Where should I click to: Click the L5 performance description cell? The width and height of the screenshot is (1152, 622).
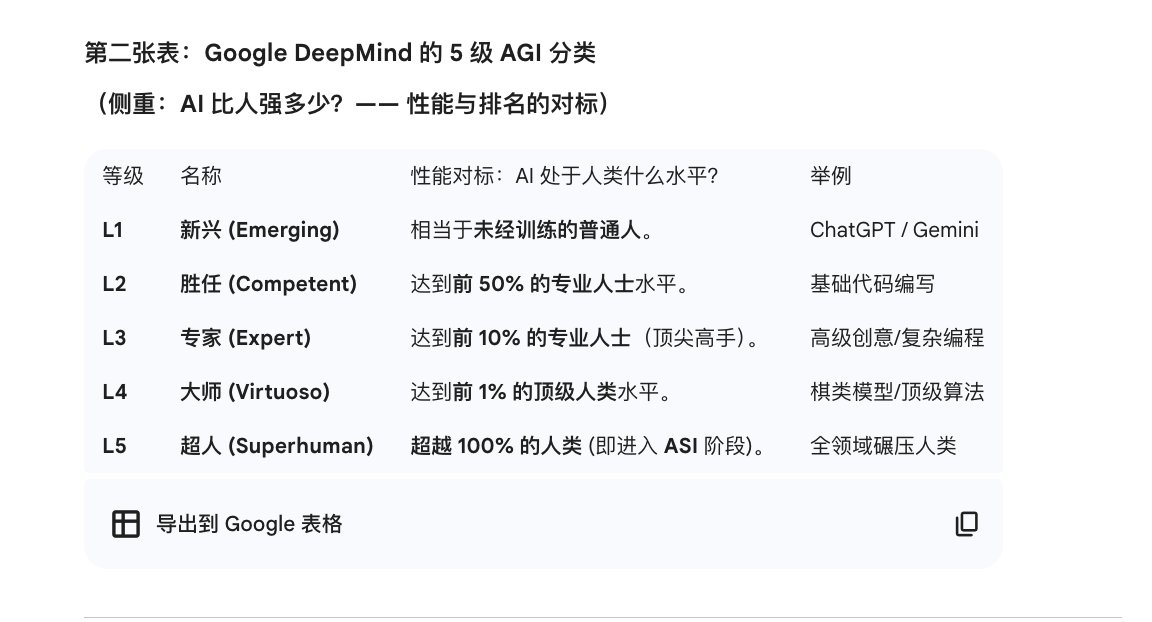pos(588,446)
